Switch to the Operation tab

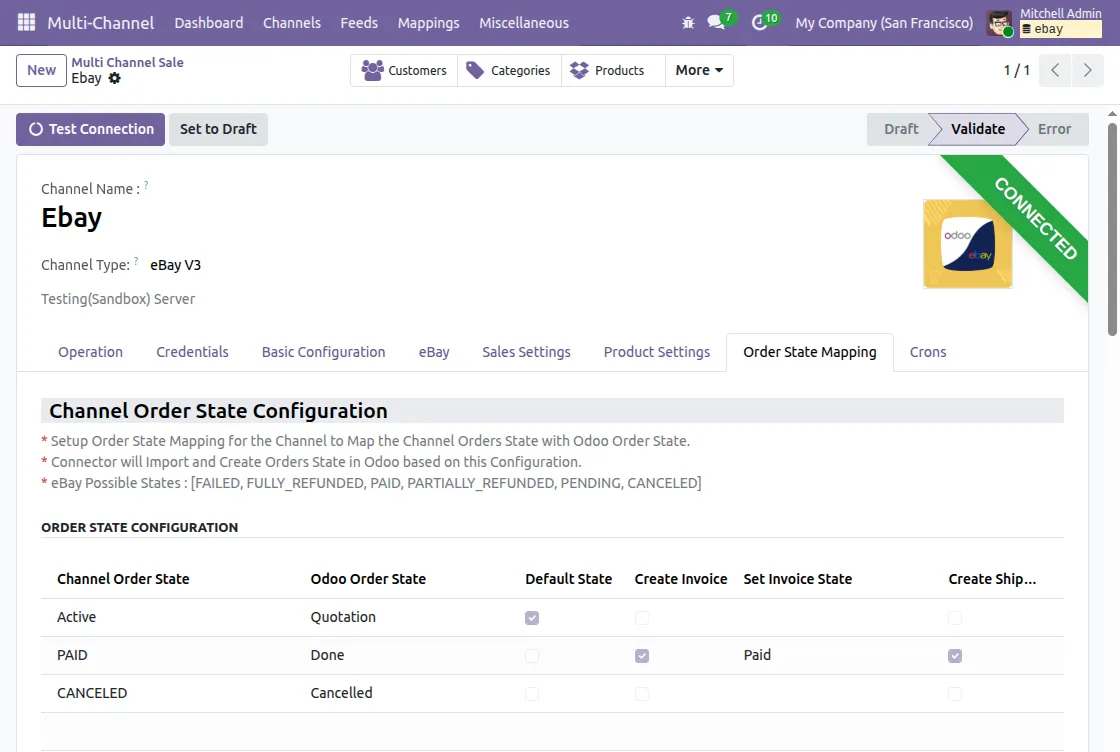(x=91, y=352)
